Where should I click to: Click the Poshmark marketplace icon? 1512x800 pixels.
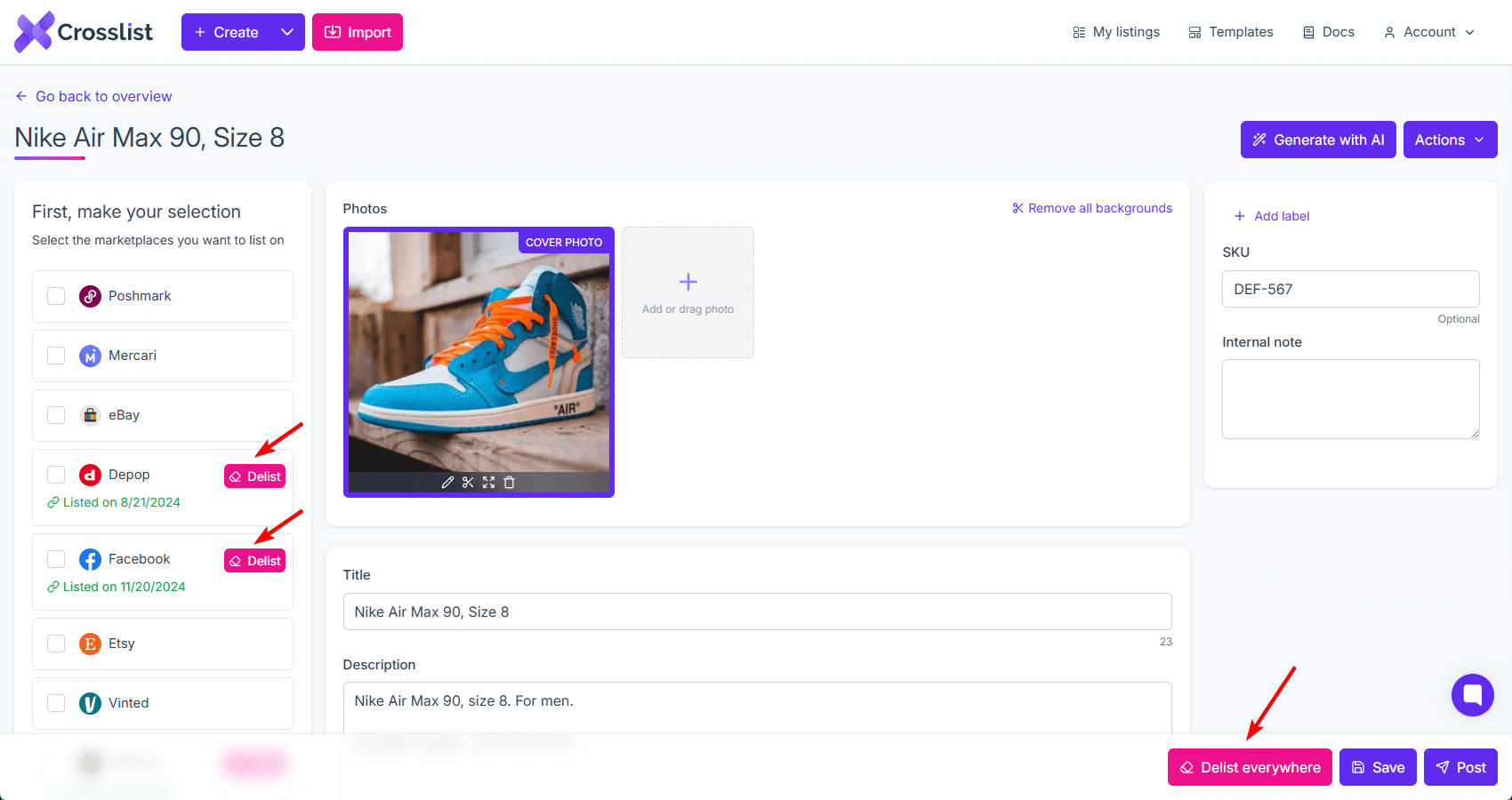pos(90,296)
